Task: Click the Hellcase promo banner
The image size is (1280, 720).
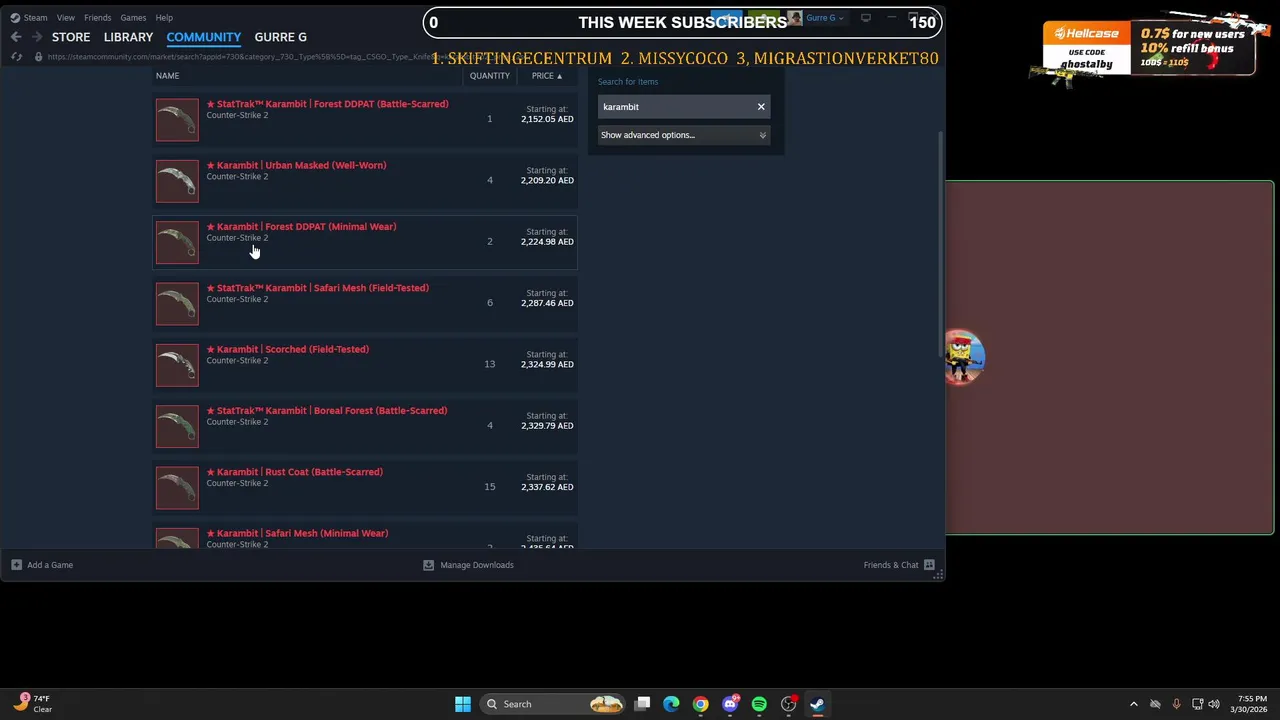Action: click(x=1148, y=48)
